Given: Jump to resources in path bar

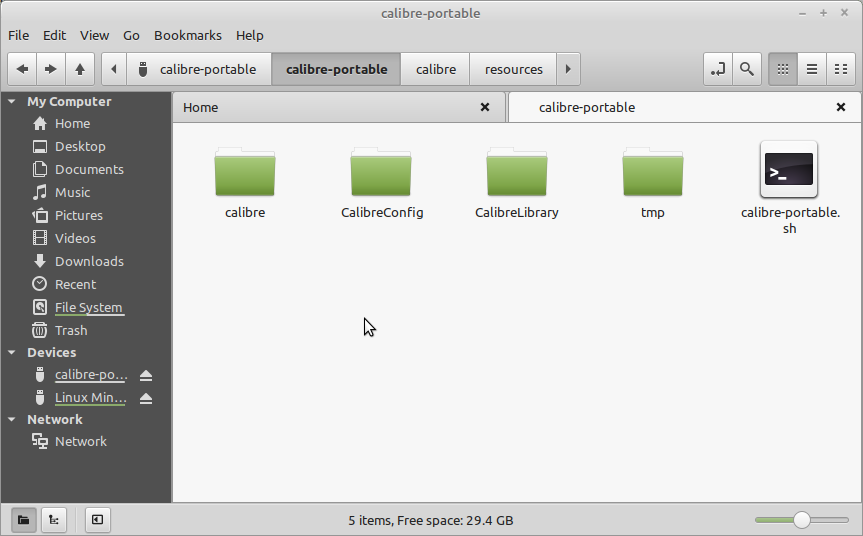Looking at the screenshot, I should [513, 69].
